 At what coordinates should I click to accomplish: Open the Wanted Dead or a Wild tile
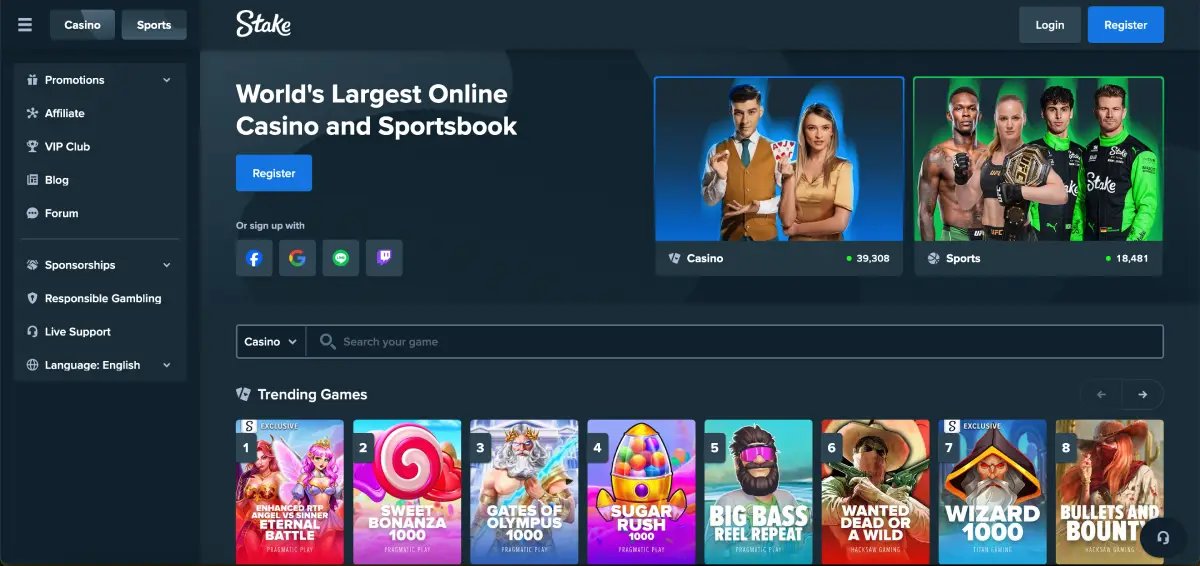[x=875, y=492]
